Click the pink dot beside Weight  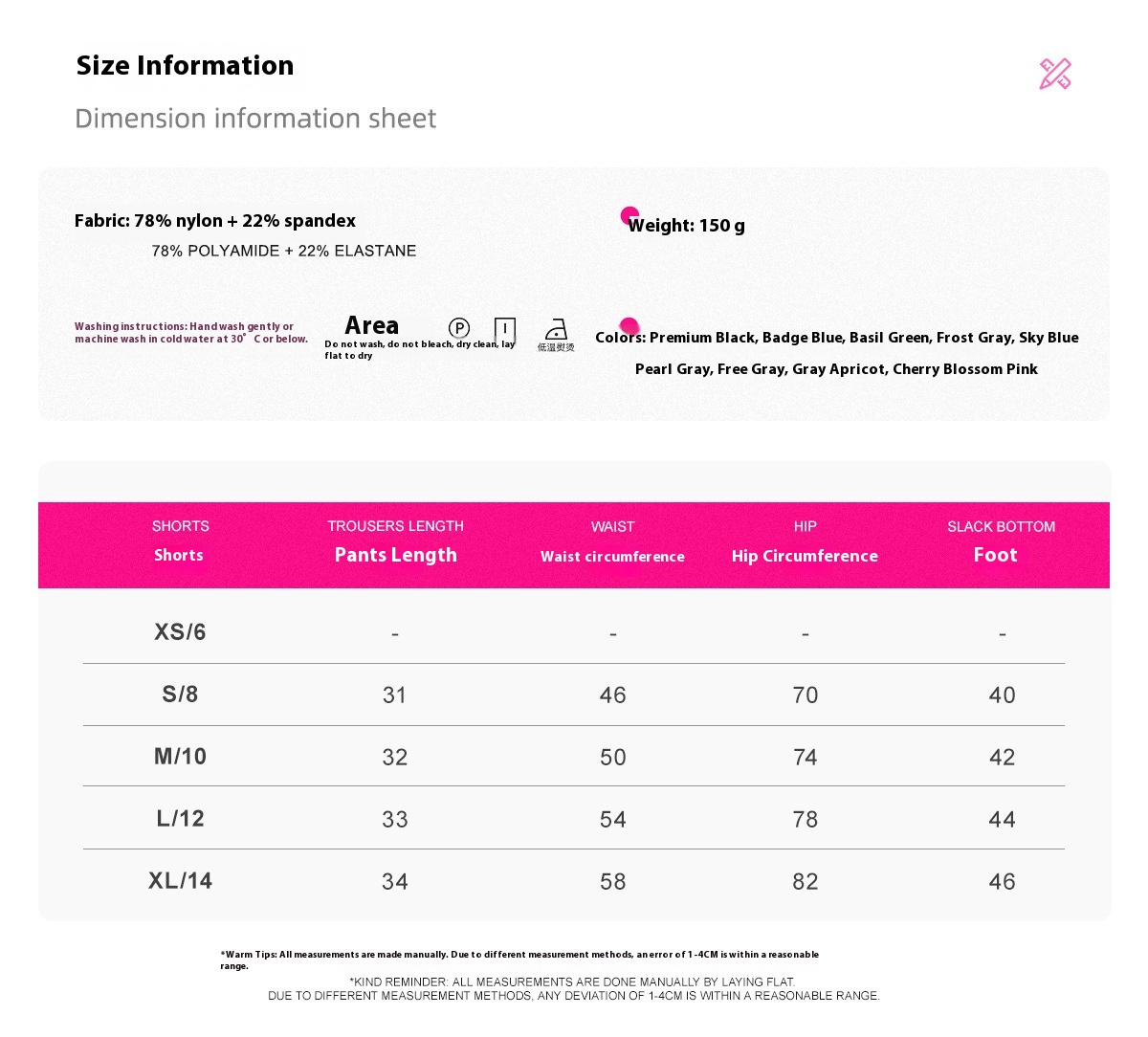629,215
